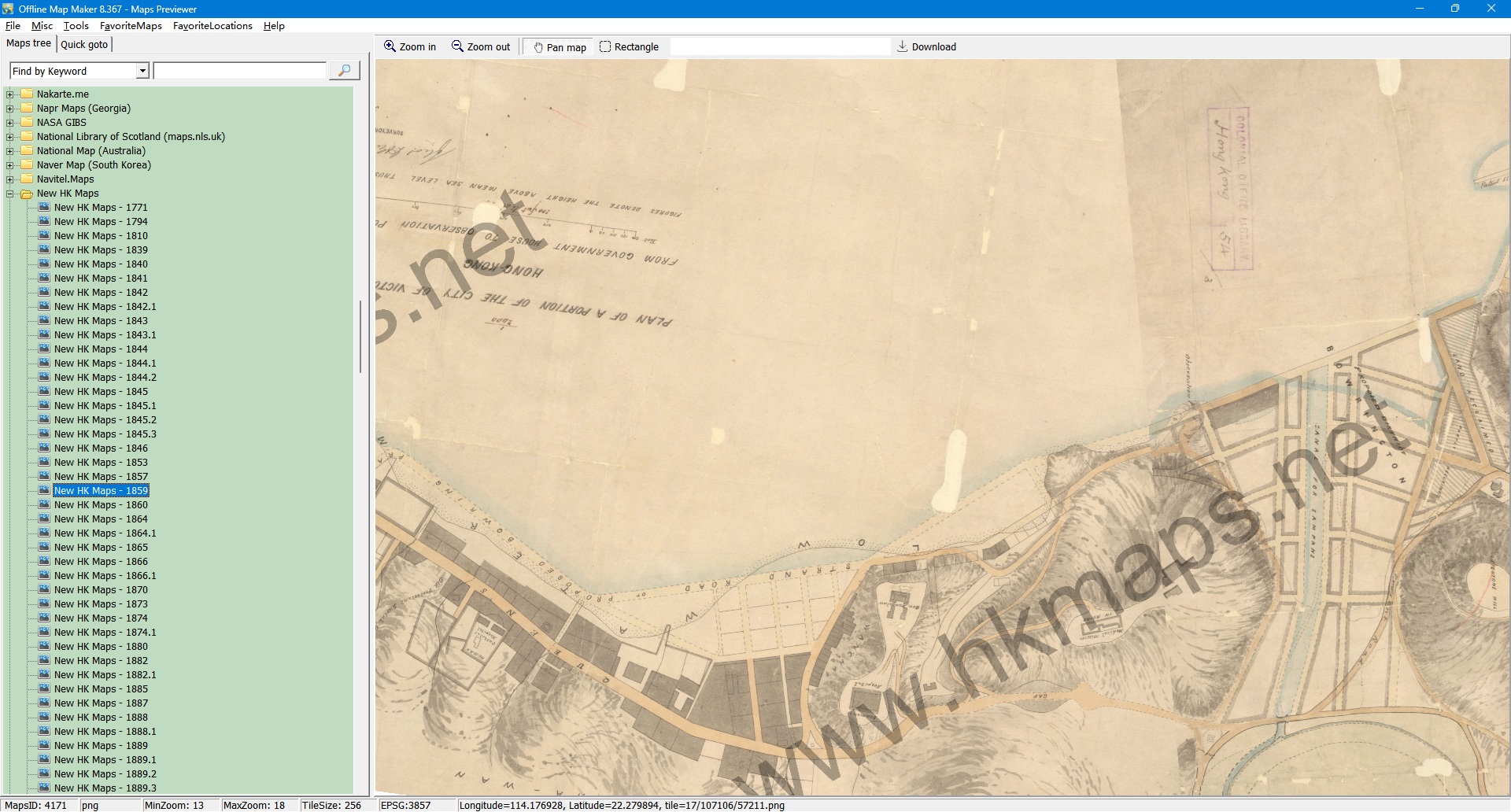Select the Zoom out tool

480,47
